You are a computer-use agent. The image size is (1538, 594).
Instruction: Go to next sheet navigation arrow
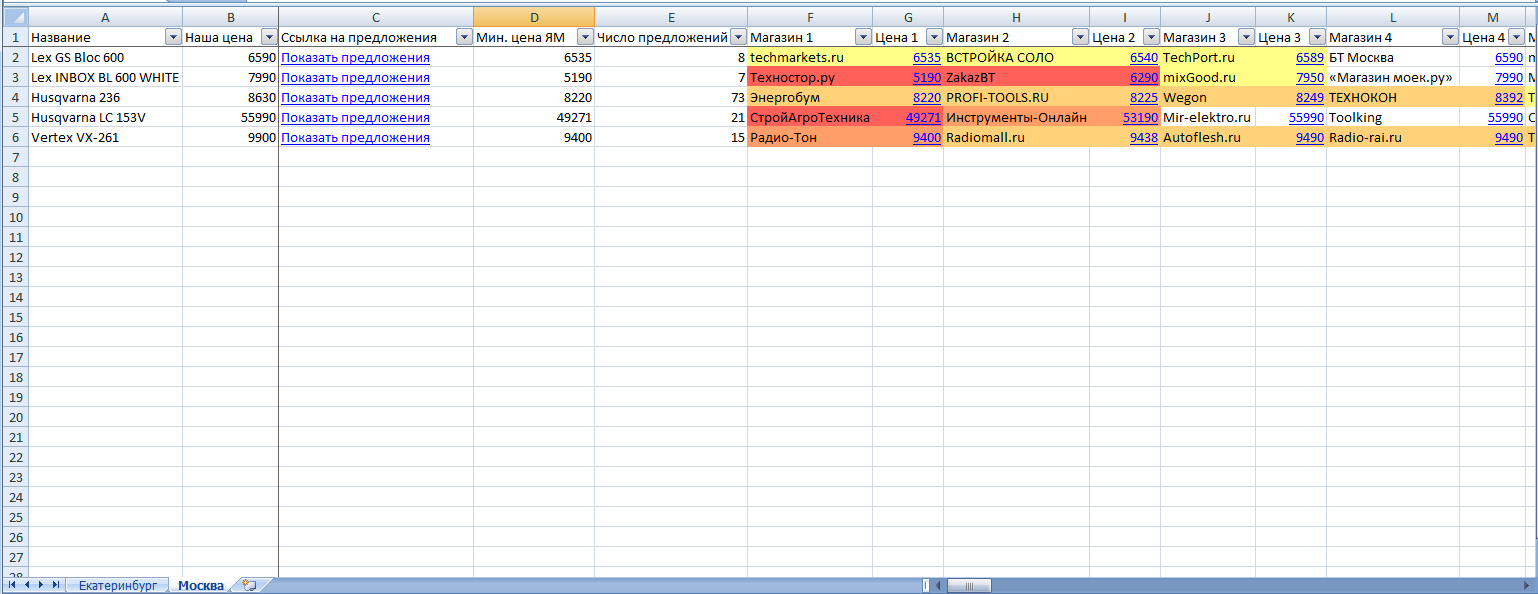click(x=42, y=585)
